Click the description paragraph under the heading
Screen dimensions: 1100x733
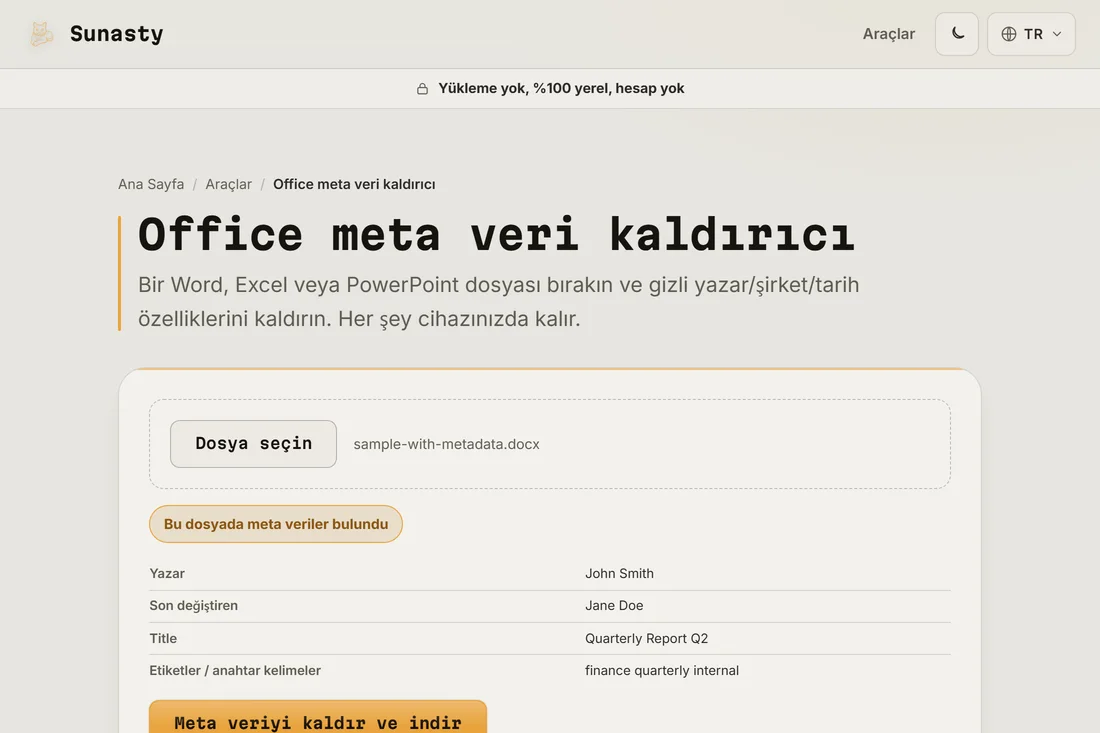tap(498, 302)
